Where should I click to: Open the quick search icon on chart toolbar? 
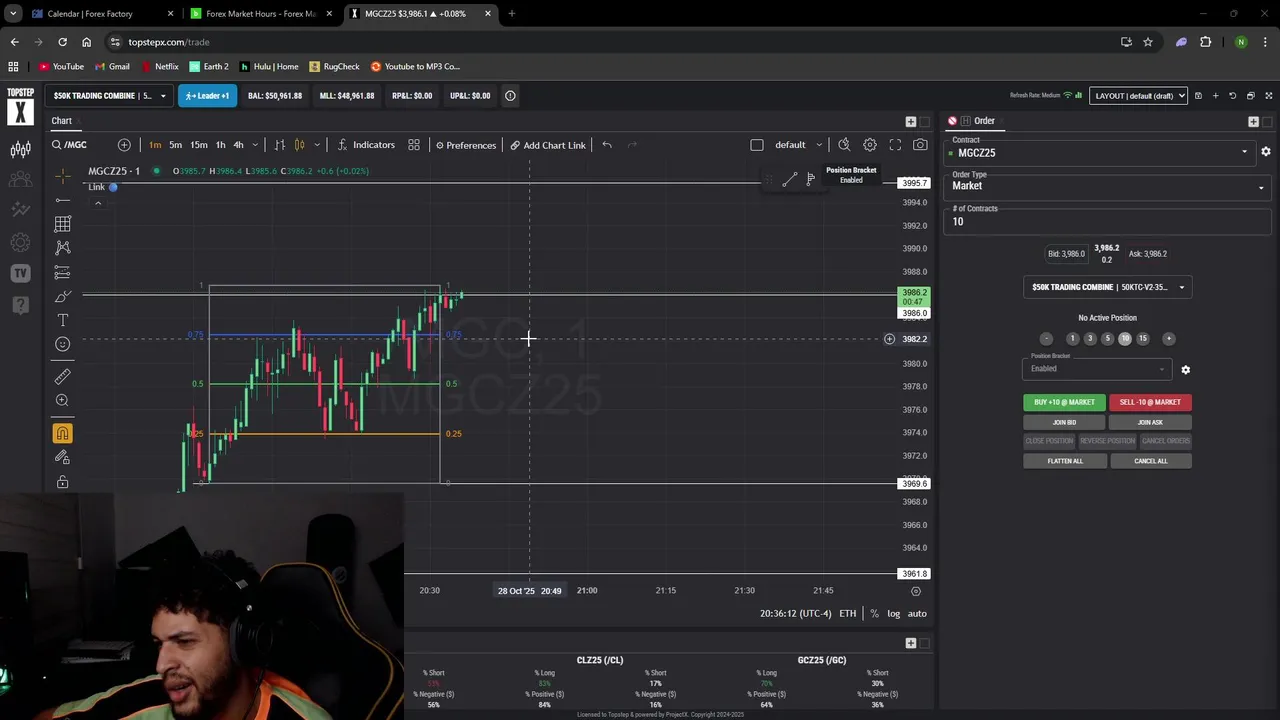click(x=844, y=145)
